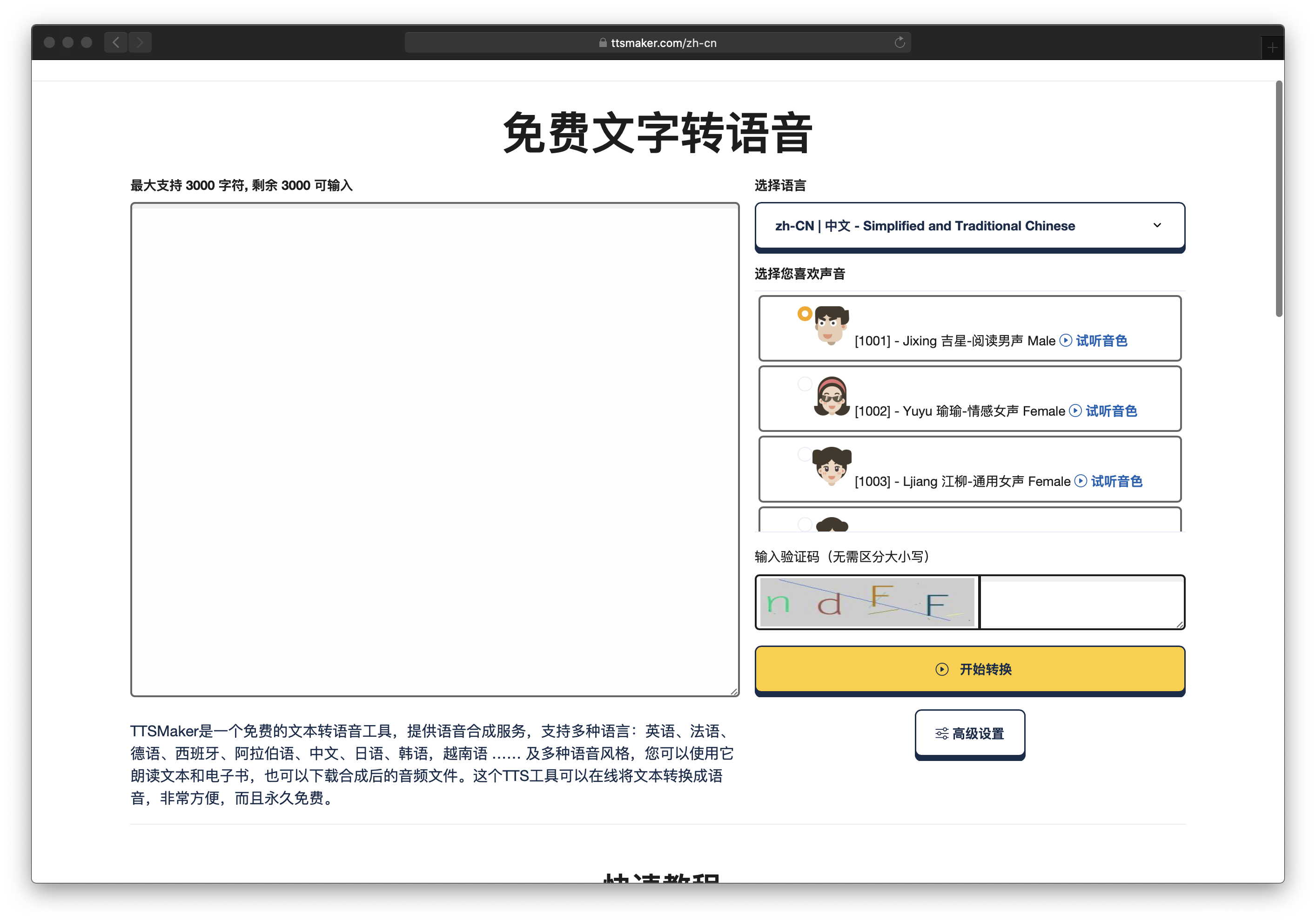Viewport: 1316px width, 922px height.
Task: Click the 免费文字转语音 heading text
Action: pyautogui.click(x=658, y=133)
